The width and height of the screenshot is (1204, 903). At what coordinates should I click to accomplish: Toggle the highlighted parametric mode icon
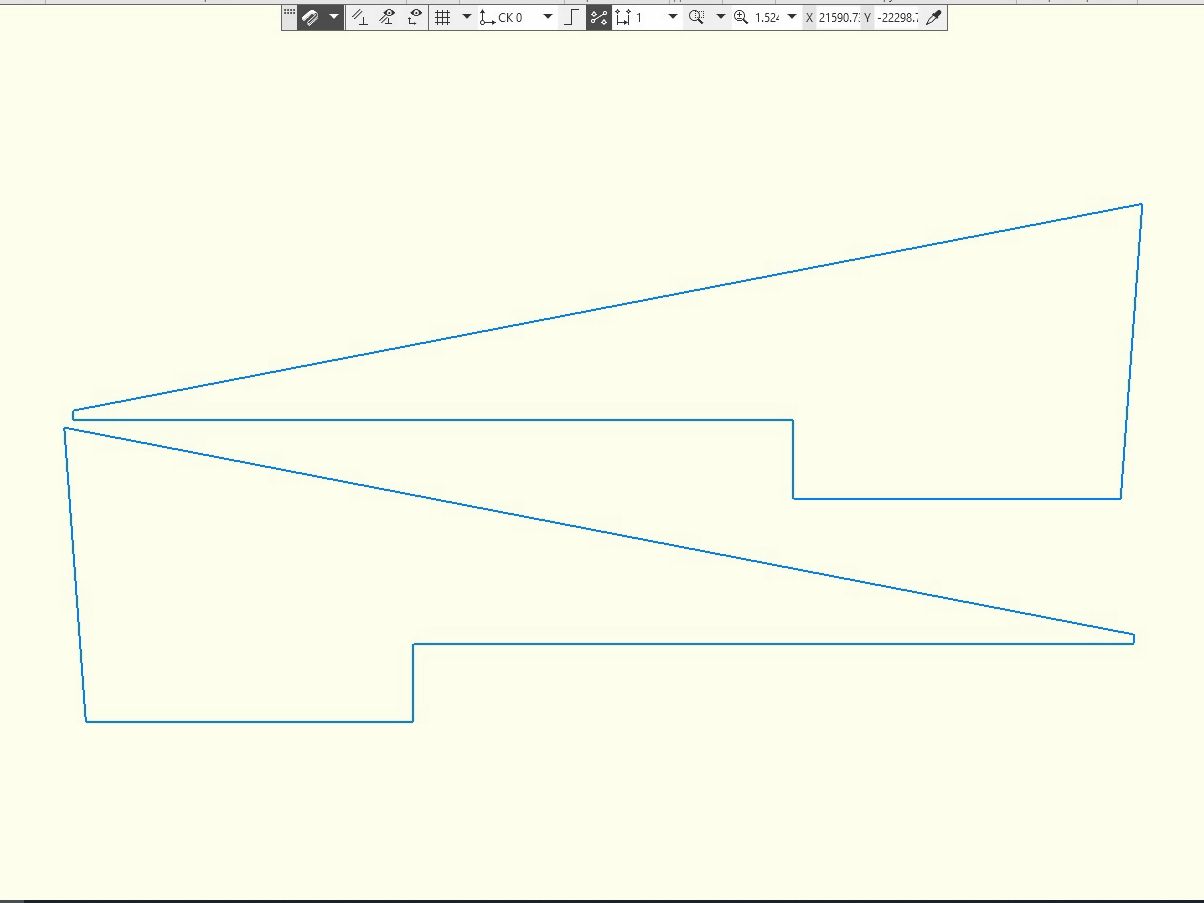[x=599, y=18]
